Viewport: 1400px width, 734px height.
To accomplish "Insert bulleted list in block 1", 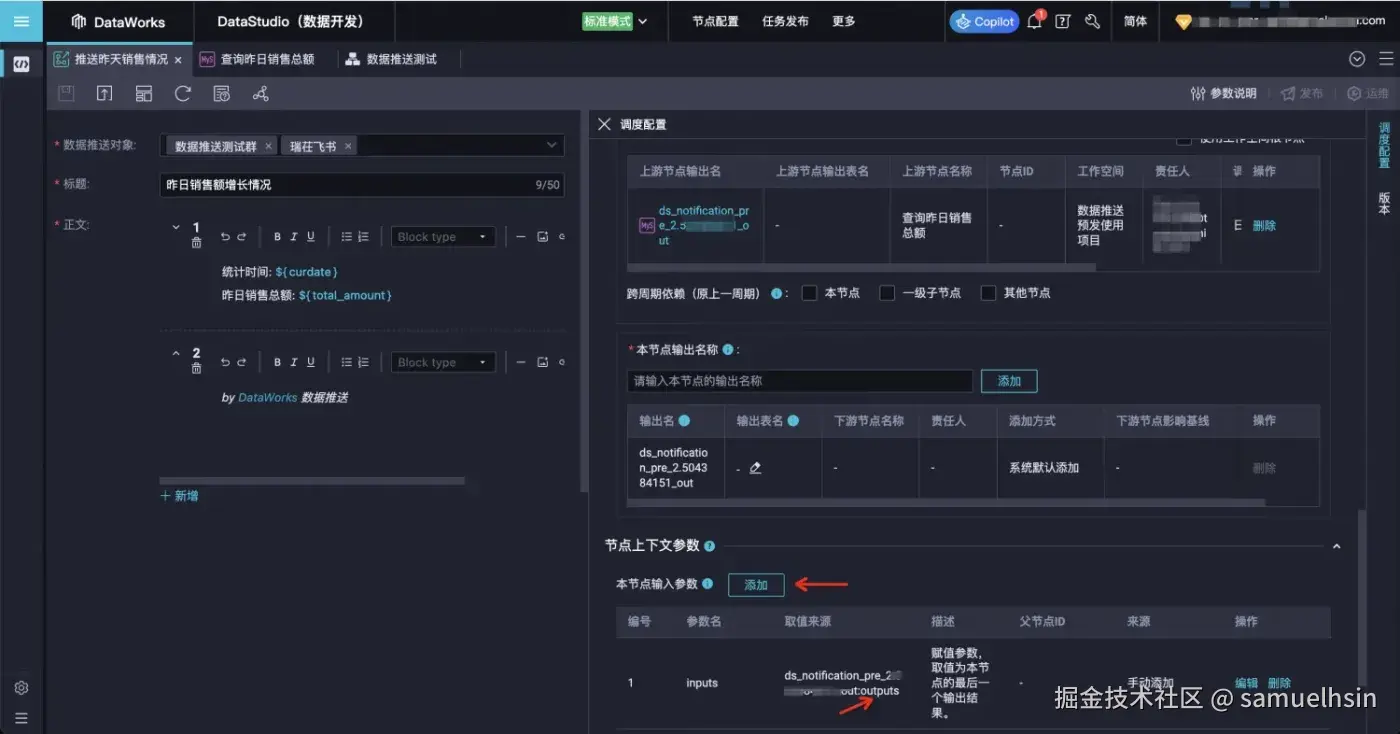I will (346, 237).
